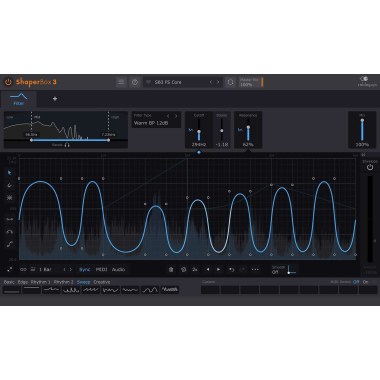Expand the editor with the fullscreen arrows icon
The height and width of the screenshot is (380, 380).
pos(10,269)
